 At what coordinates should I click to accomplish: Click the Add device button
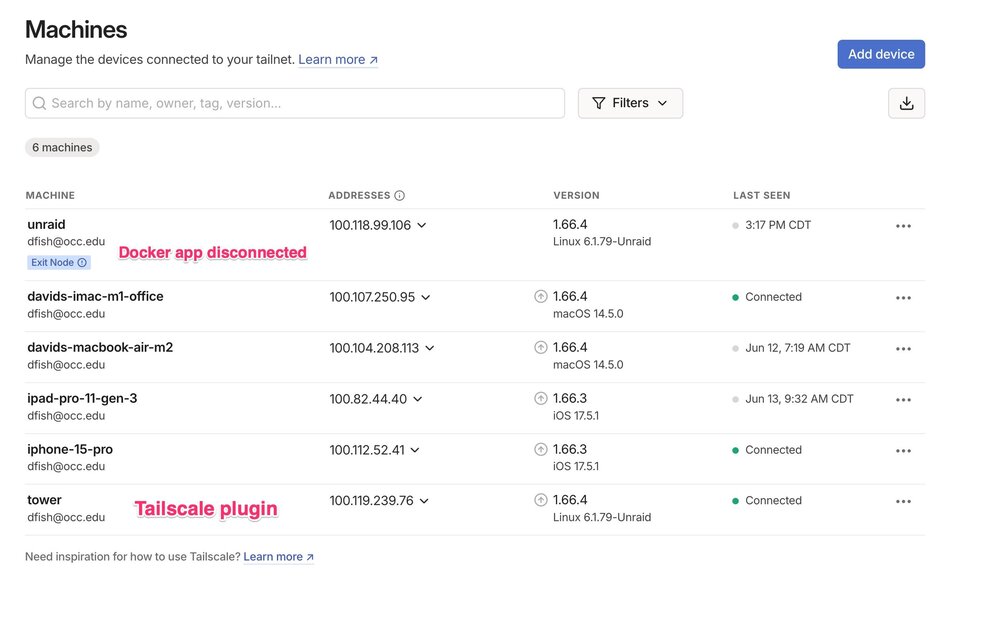[x=881, y=54]
